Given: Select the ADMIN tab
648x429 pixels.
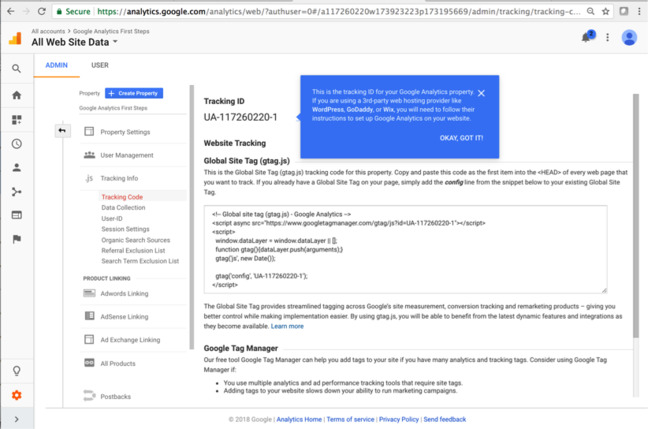Looking at the screenshot, I should click(57, 65).
